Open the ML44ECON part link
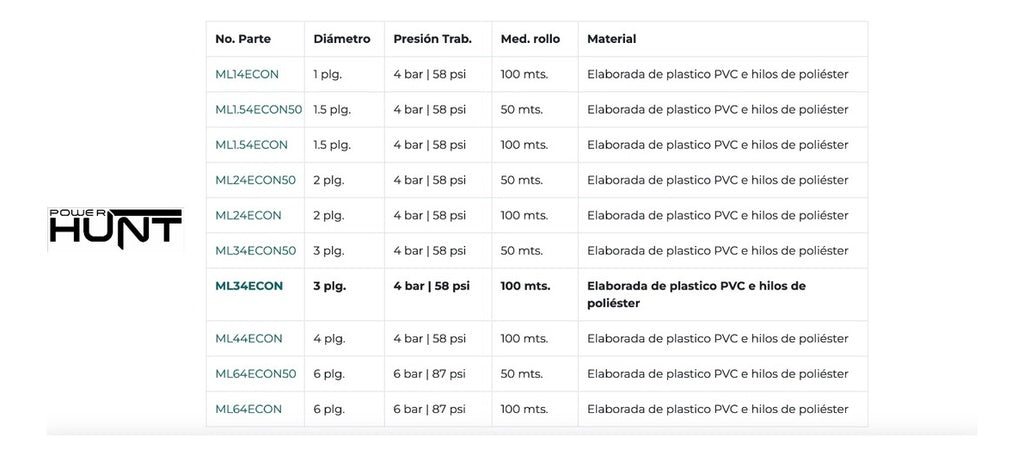 click(x=248, y=338)
